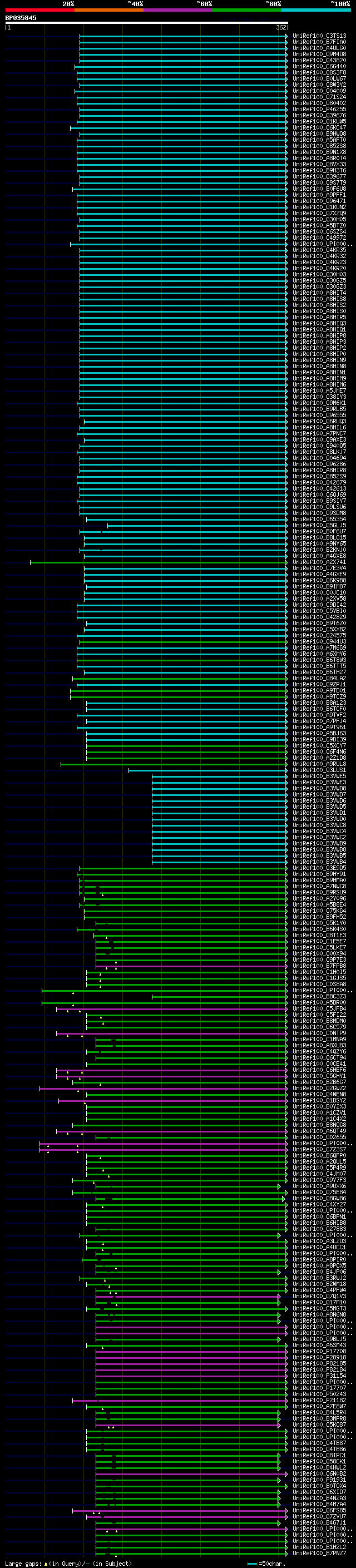
Task: Click the query end position 362
Action: (x=281, y=27)
